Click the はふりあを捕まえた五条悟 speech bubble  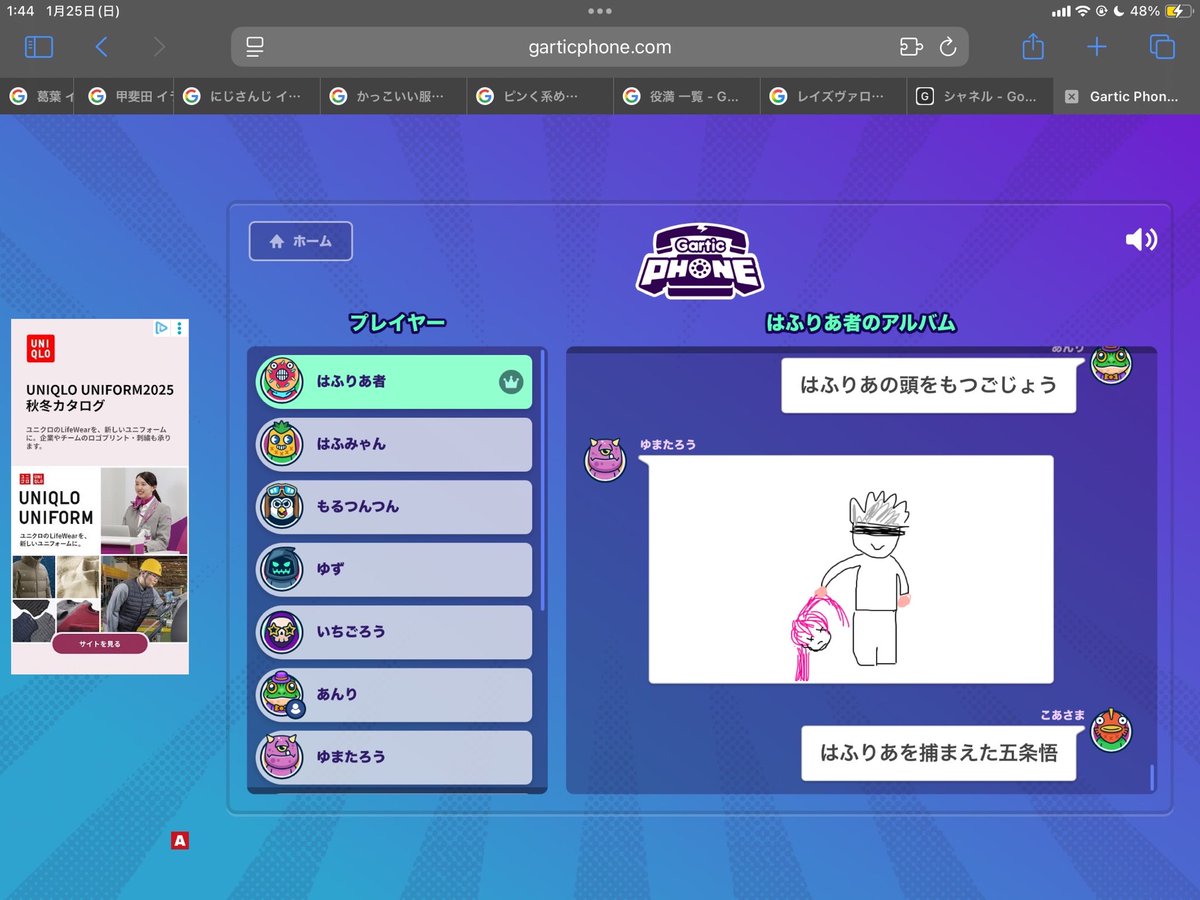[x=938, y=753]
